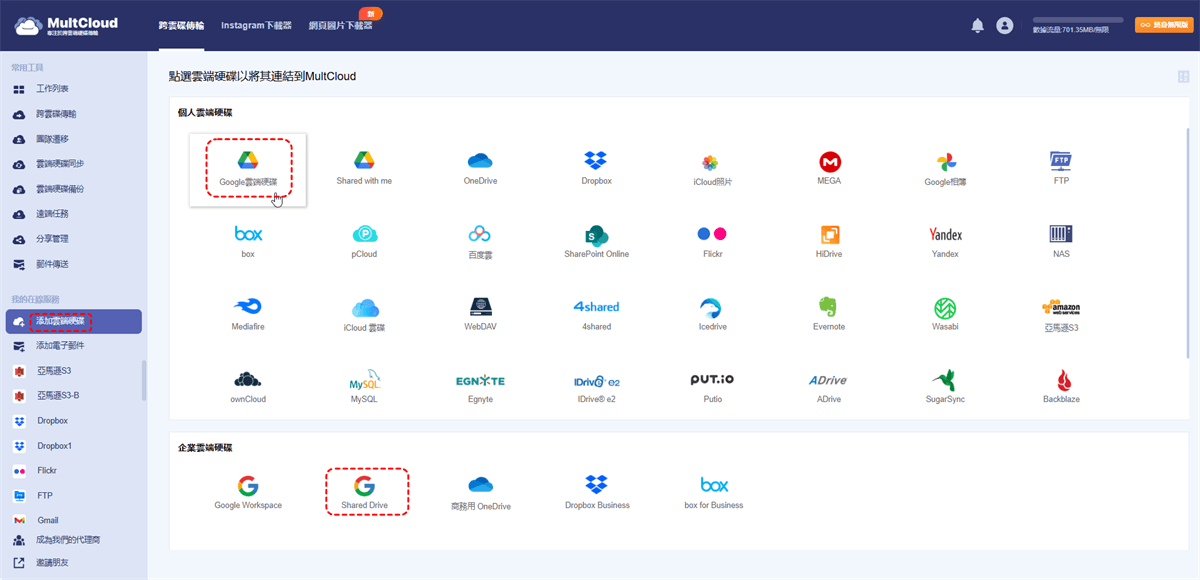The width and height of the screenshot is (1200, 580).
Task: Choose the 百度雲 cloud icon
Action: (x=481, y=241)
